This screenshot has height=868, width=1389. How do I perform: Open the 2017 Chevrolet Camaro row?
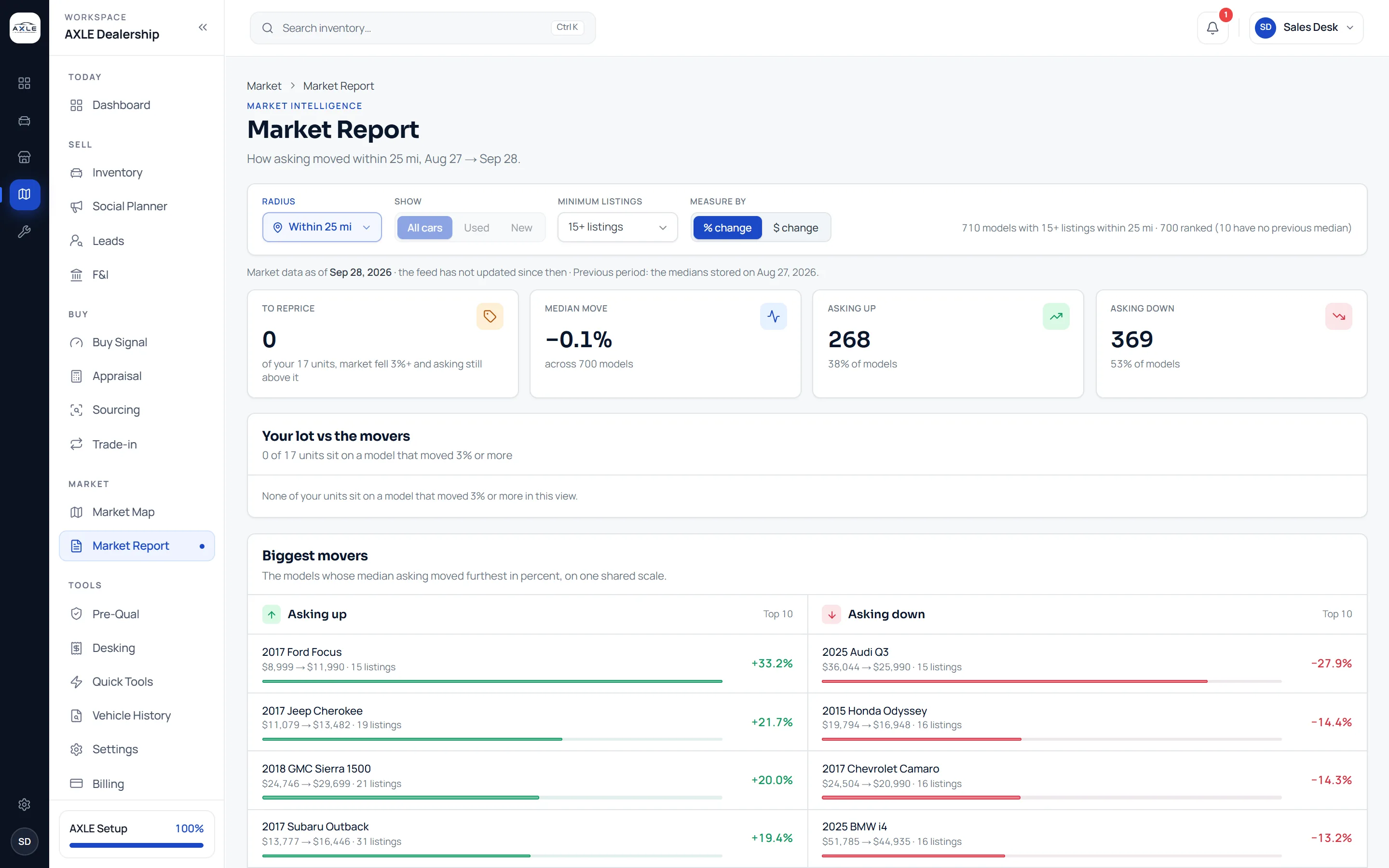(1087, 781)
